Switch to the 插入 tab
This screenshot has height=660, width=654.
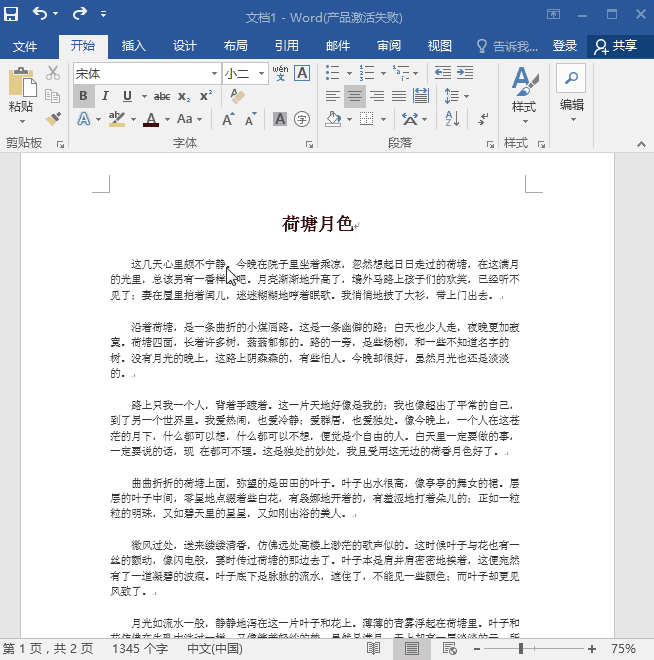[133, 45]
